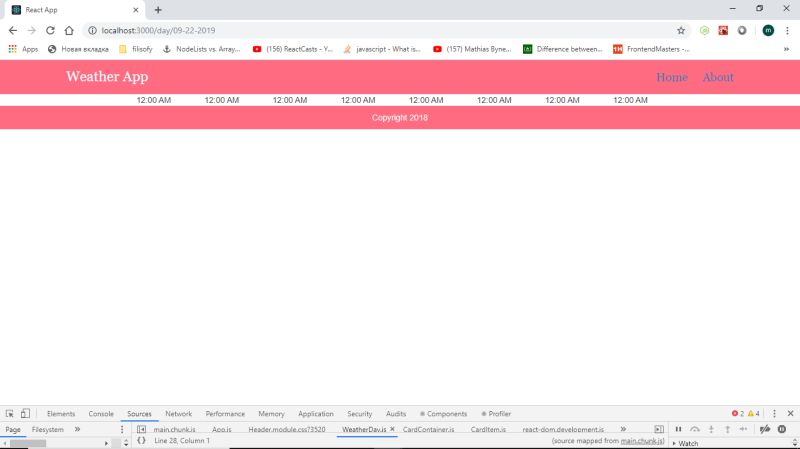Open the filisofy bookmarks folder

pyautogui.click(x=136, y=49)
